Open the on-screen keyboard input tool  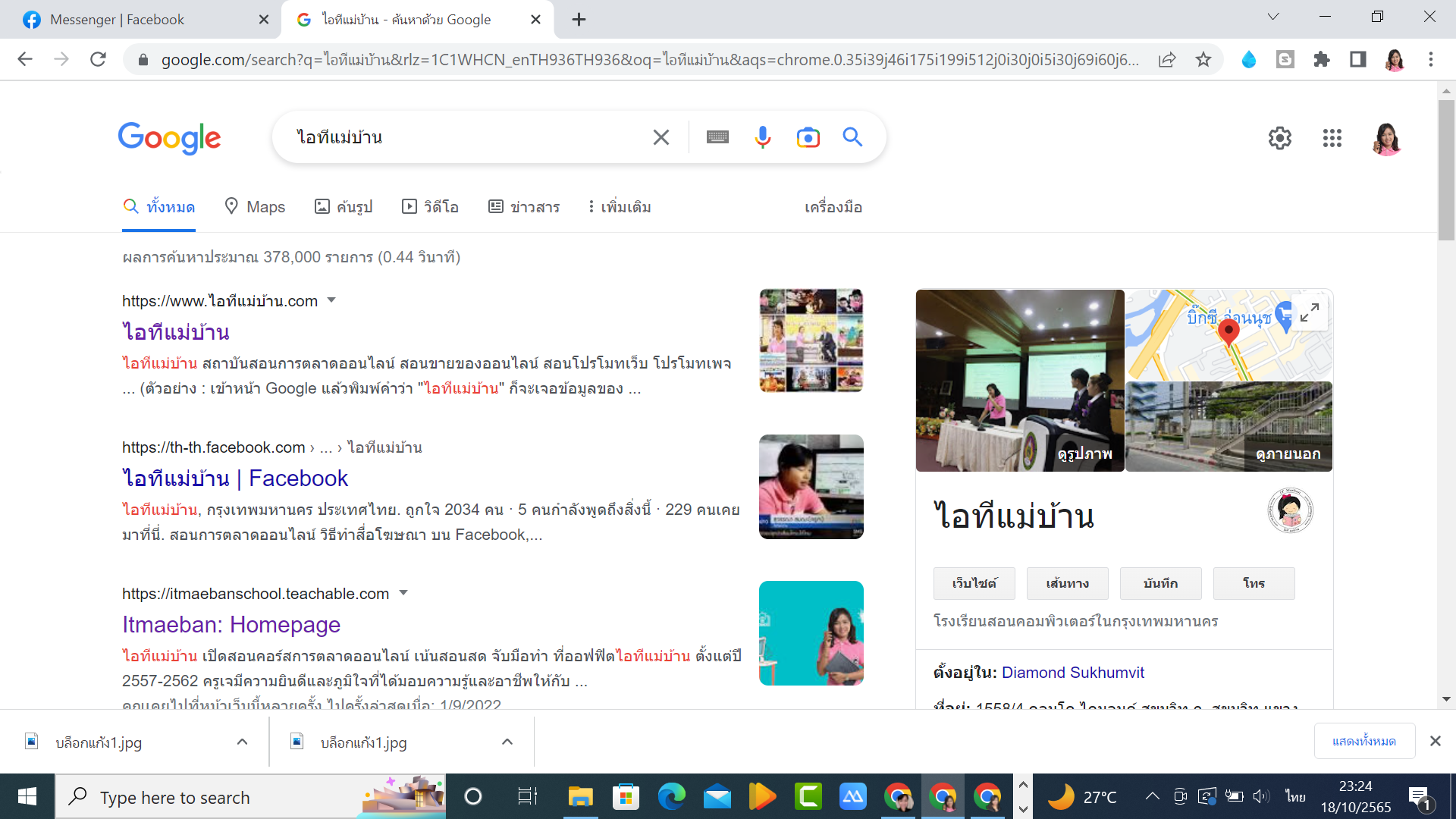717,137
